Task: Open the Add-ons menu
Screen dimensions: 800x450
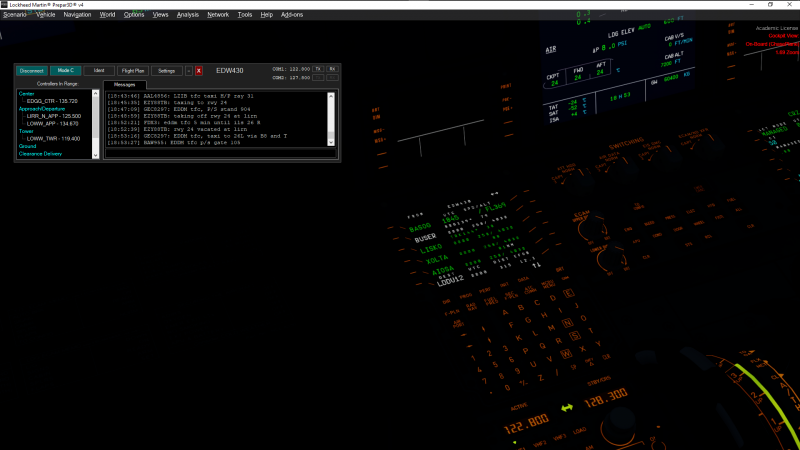Action: [x=292, y=15]
